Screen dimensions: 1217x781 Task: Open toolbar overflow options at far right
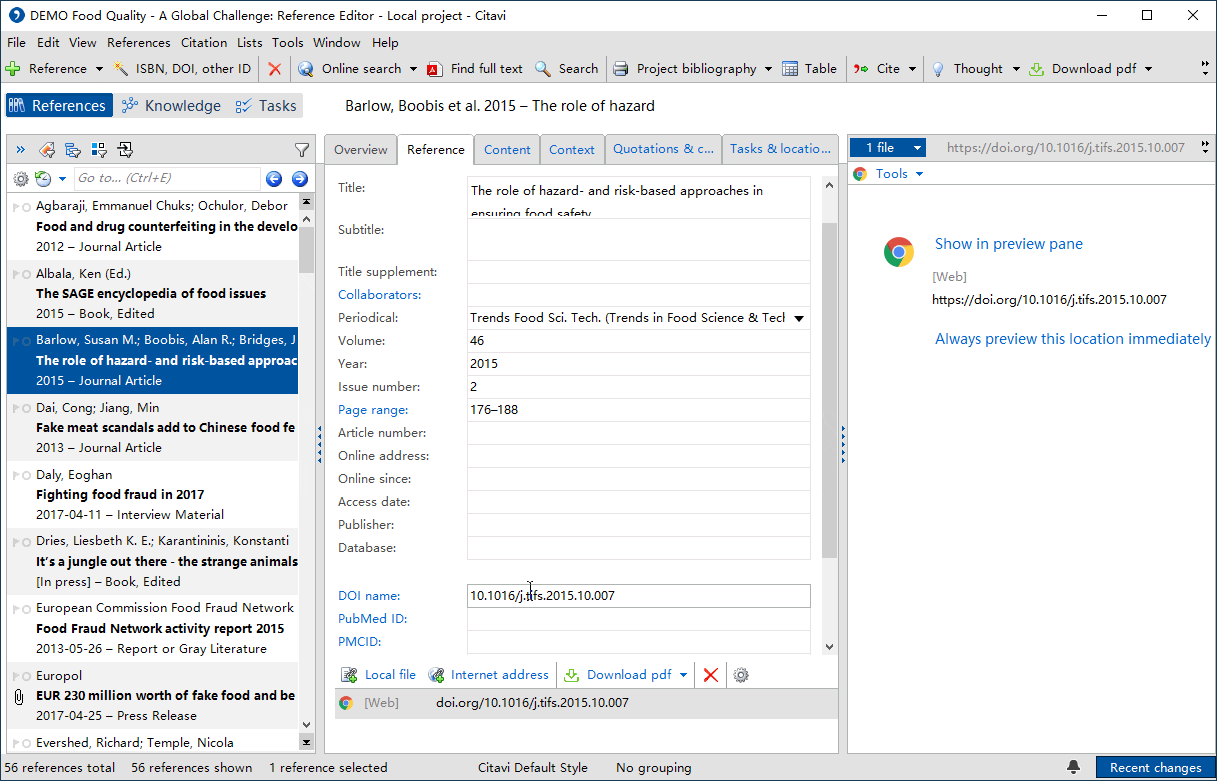(x=1206, y=69)
